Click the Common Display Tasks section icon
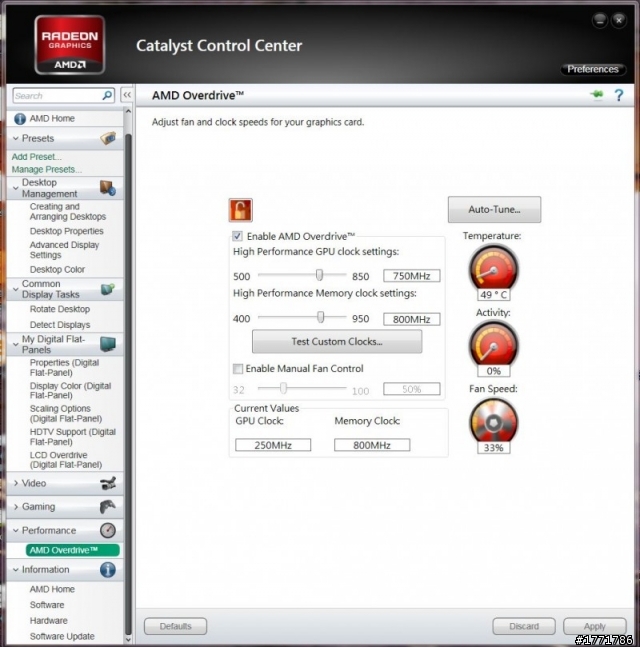This screenshot has width=640, height=648. click(108, 289)
